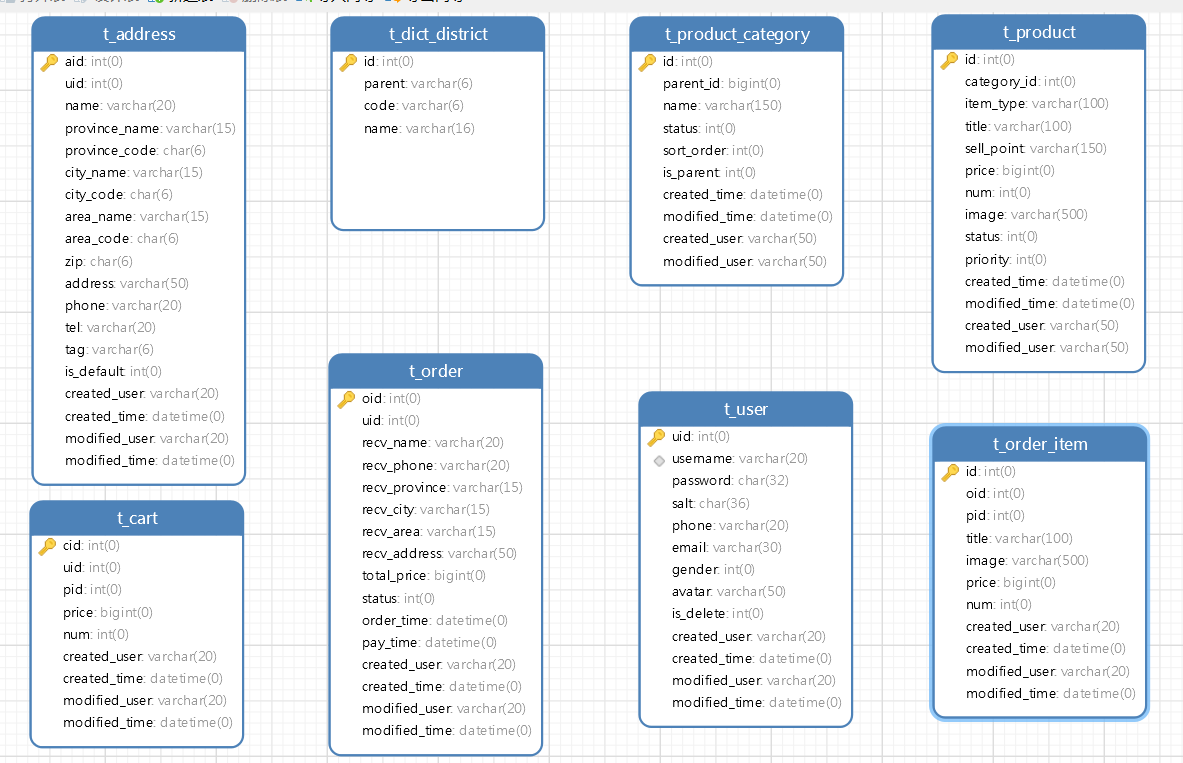Click the key icon beside id in t_dict_district
This screenshot has height=763, width=1183.
pyautogui.click(x=348, y=62)
